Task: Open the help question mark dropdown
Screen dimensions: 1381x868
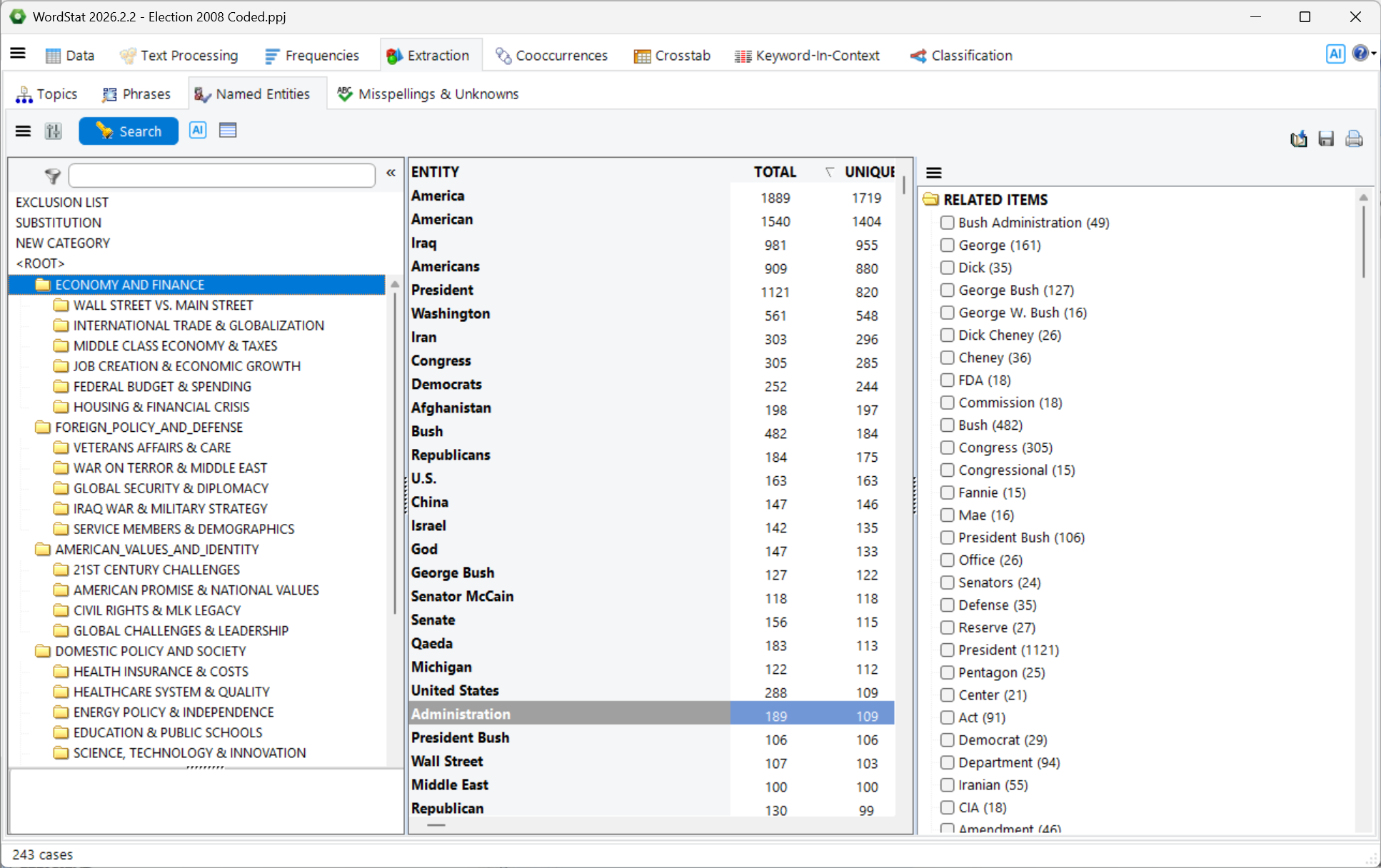Action: tap(1363, 54)
